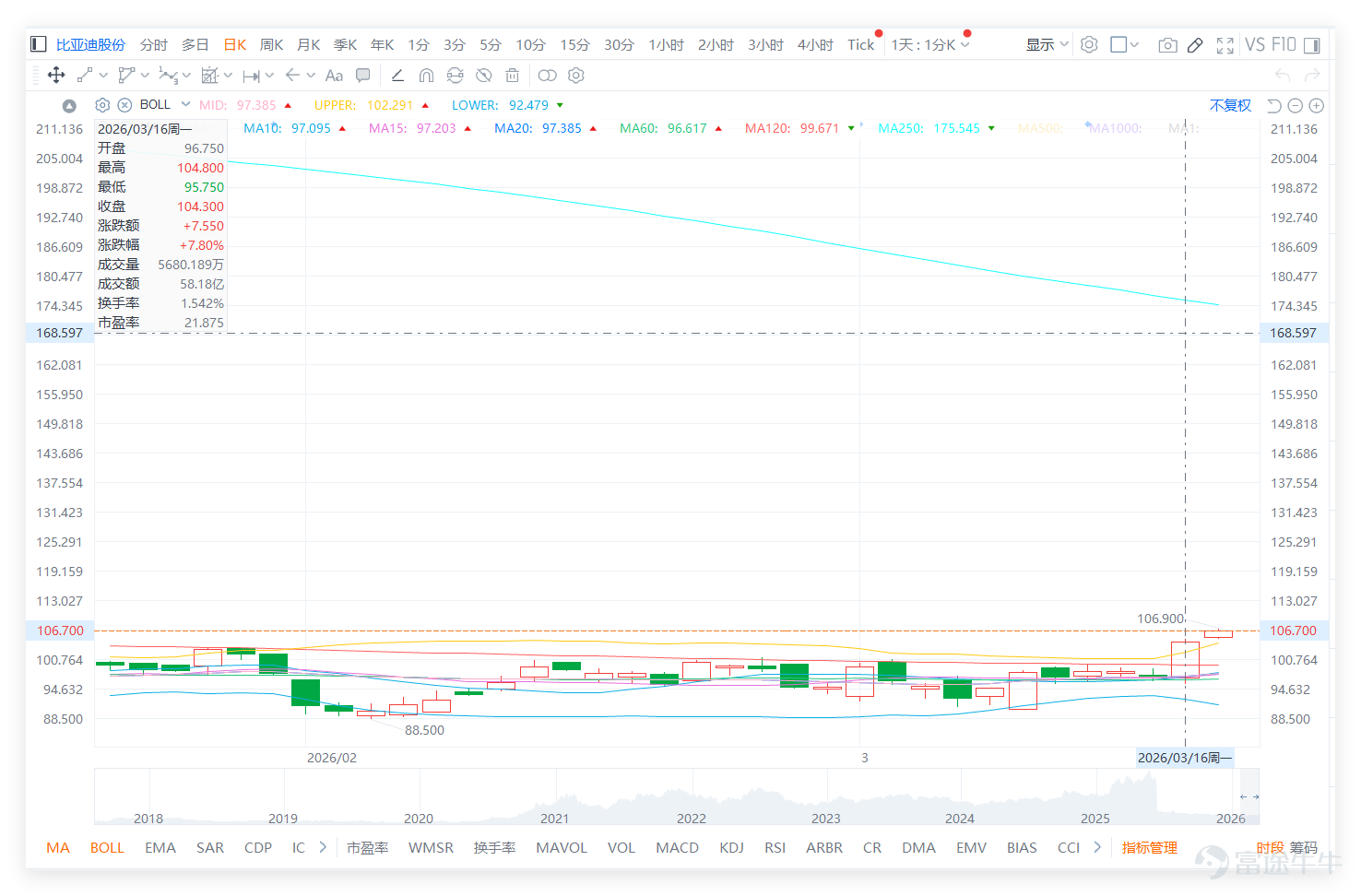Delete drawings with the trash icon

point(513,76)
